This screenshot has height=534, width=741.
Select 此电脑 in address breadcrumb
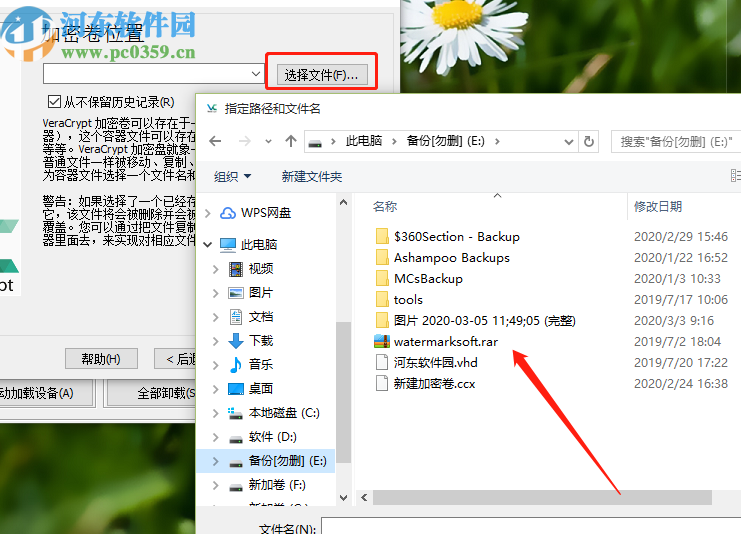364,141
